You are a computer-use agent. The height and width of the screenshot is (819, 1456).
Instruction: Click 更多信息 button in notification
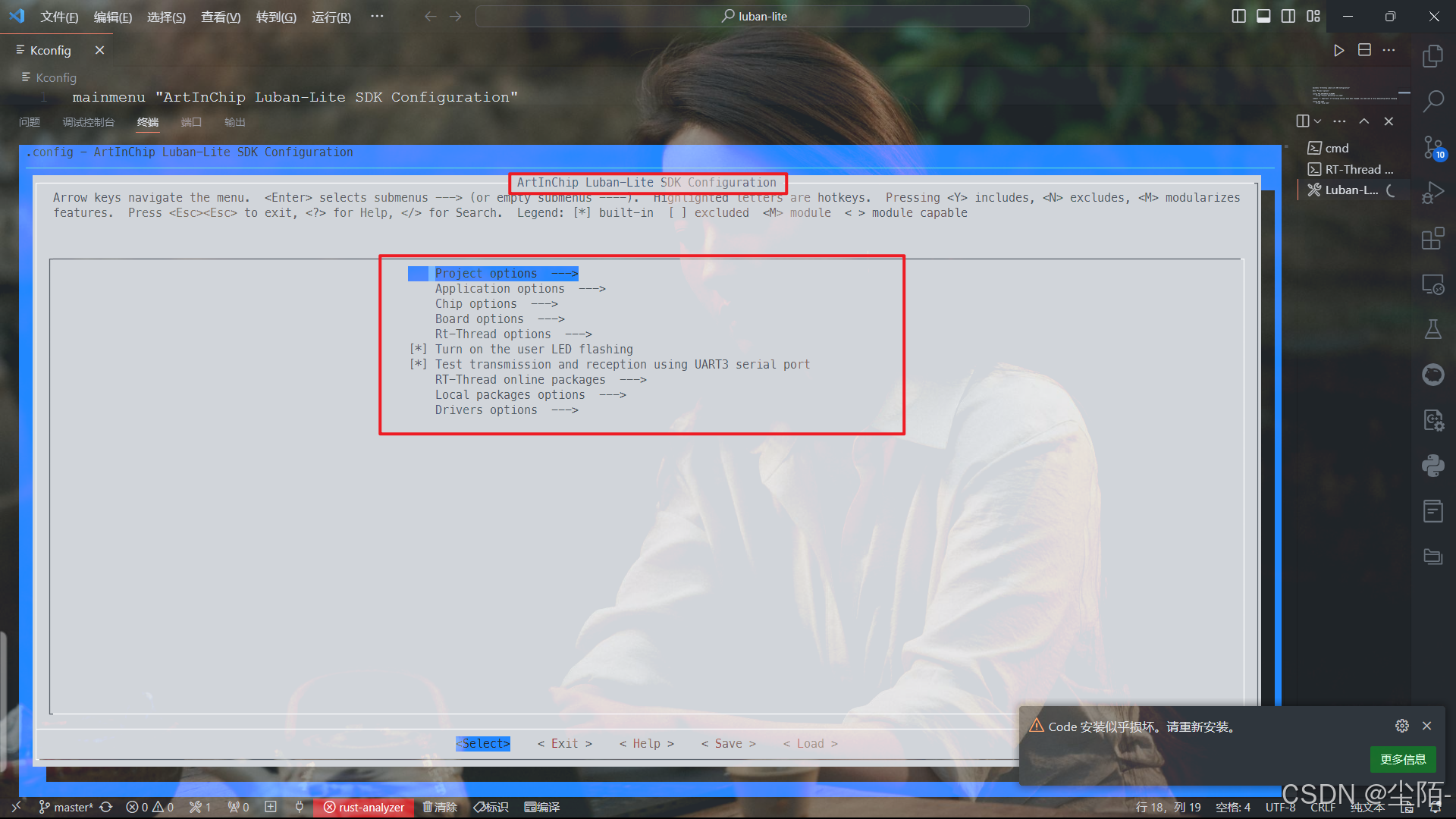click(x=1402, y=759)
